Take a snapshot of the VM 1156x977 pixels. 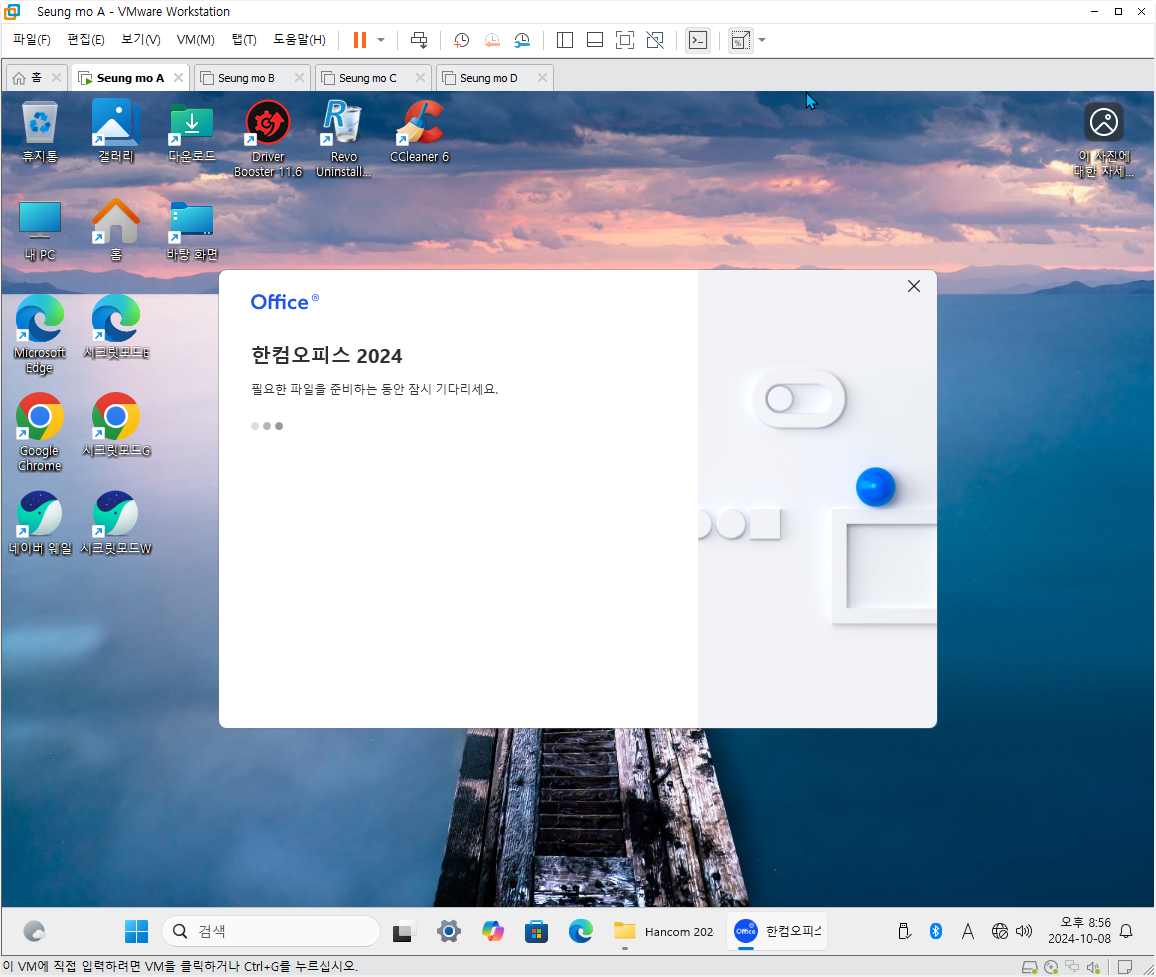click(x=462, y=41)
